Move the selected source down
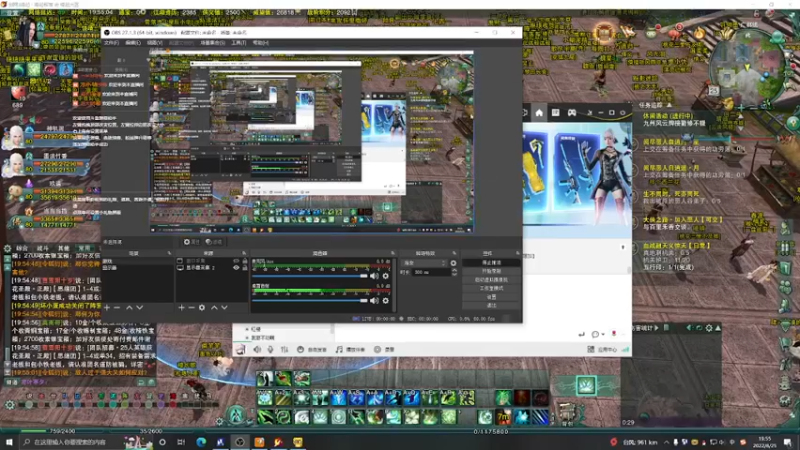This screenshot has height=450, width=800. point(224,308)
